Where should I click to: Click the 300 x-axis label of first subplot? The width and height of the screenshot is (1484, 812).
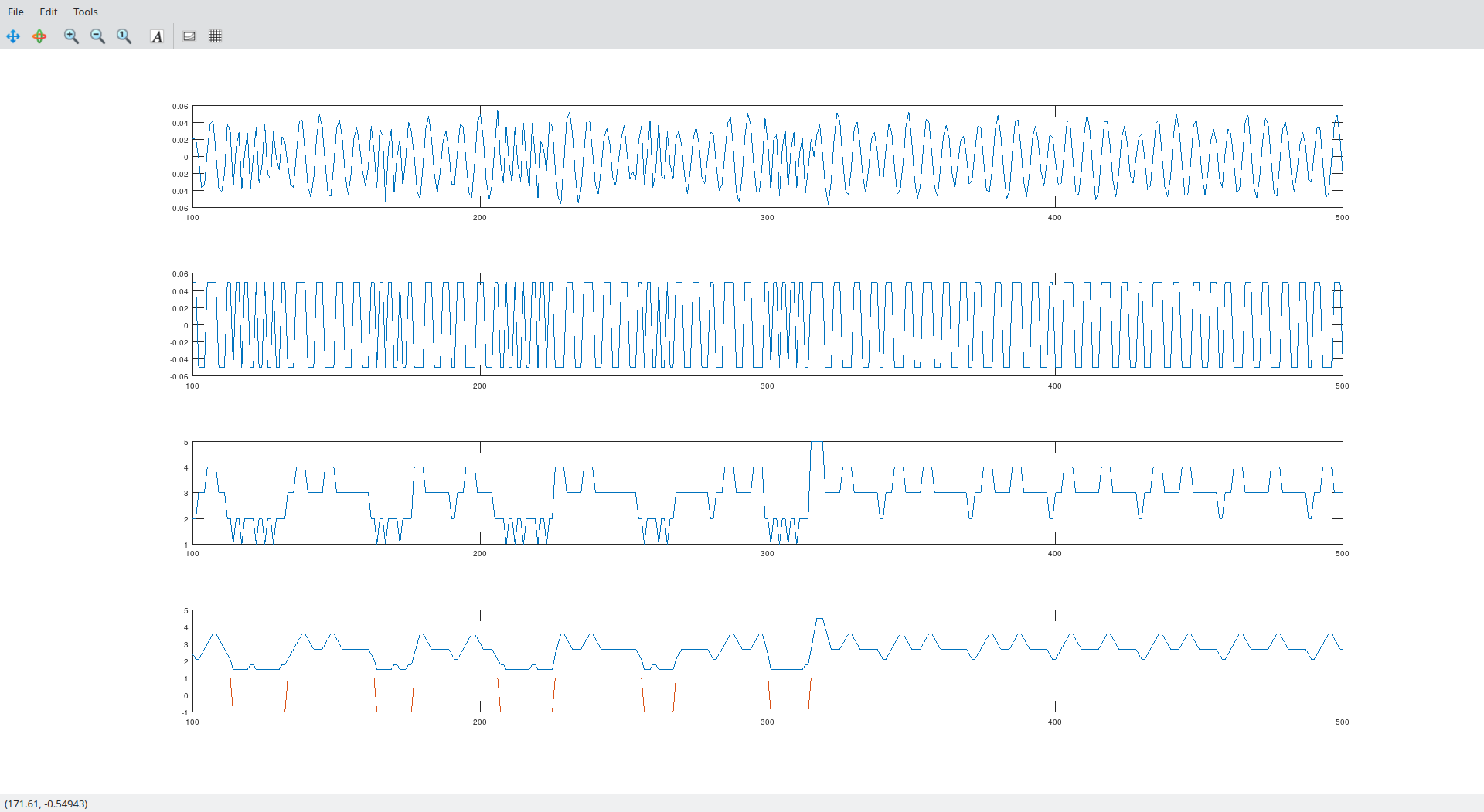point(767,218)
